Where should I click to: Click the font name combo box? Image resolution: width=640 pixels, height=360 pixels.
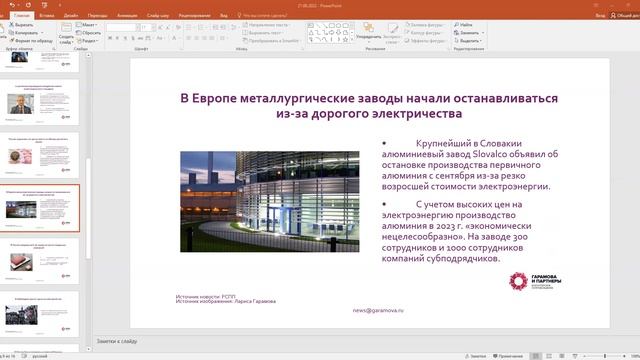point(122,27)
